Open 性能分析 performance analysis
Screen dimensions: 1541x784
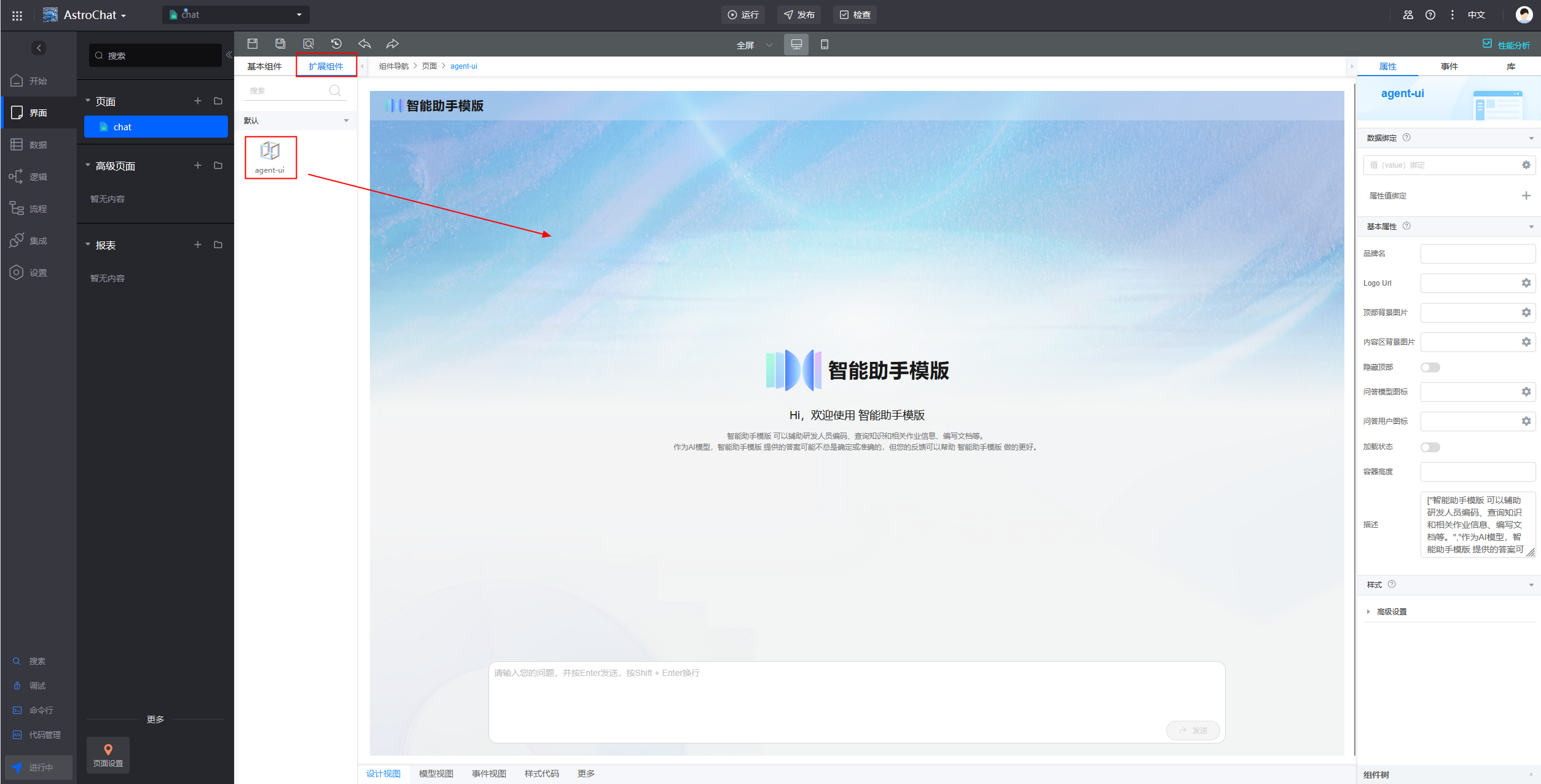[x=1506, y=45]
